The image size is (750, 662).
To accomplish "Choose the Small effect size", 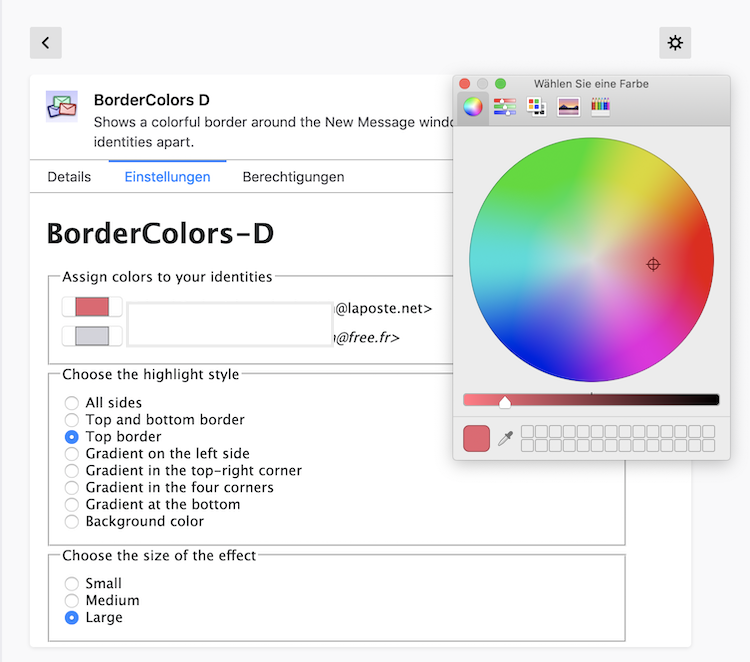I will (72, 584).
